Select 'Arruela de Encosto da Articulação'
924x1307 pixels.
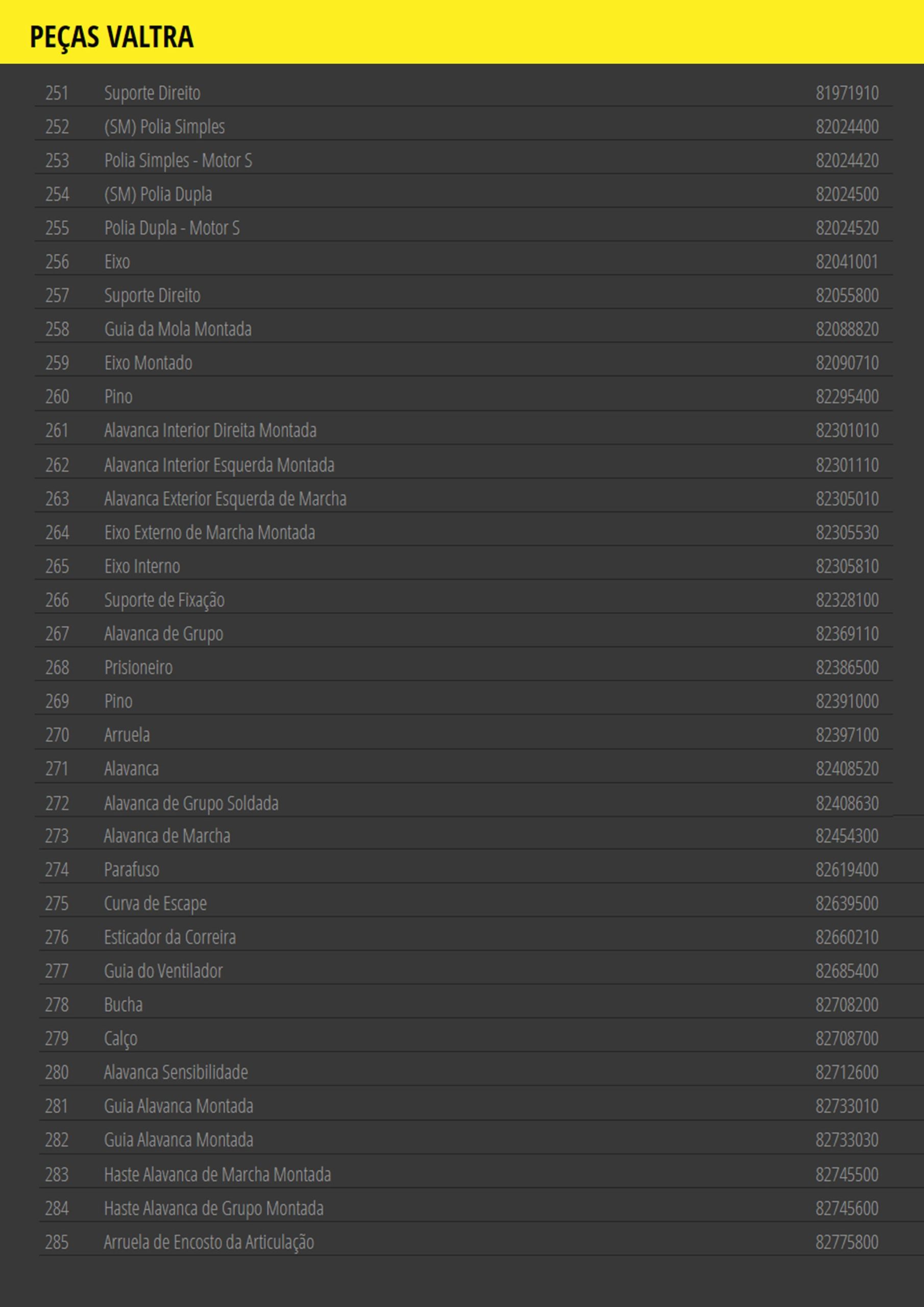[x=209, y=1243]
